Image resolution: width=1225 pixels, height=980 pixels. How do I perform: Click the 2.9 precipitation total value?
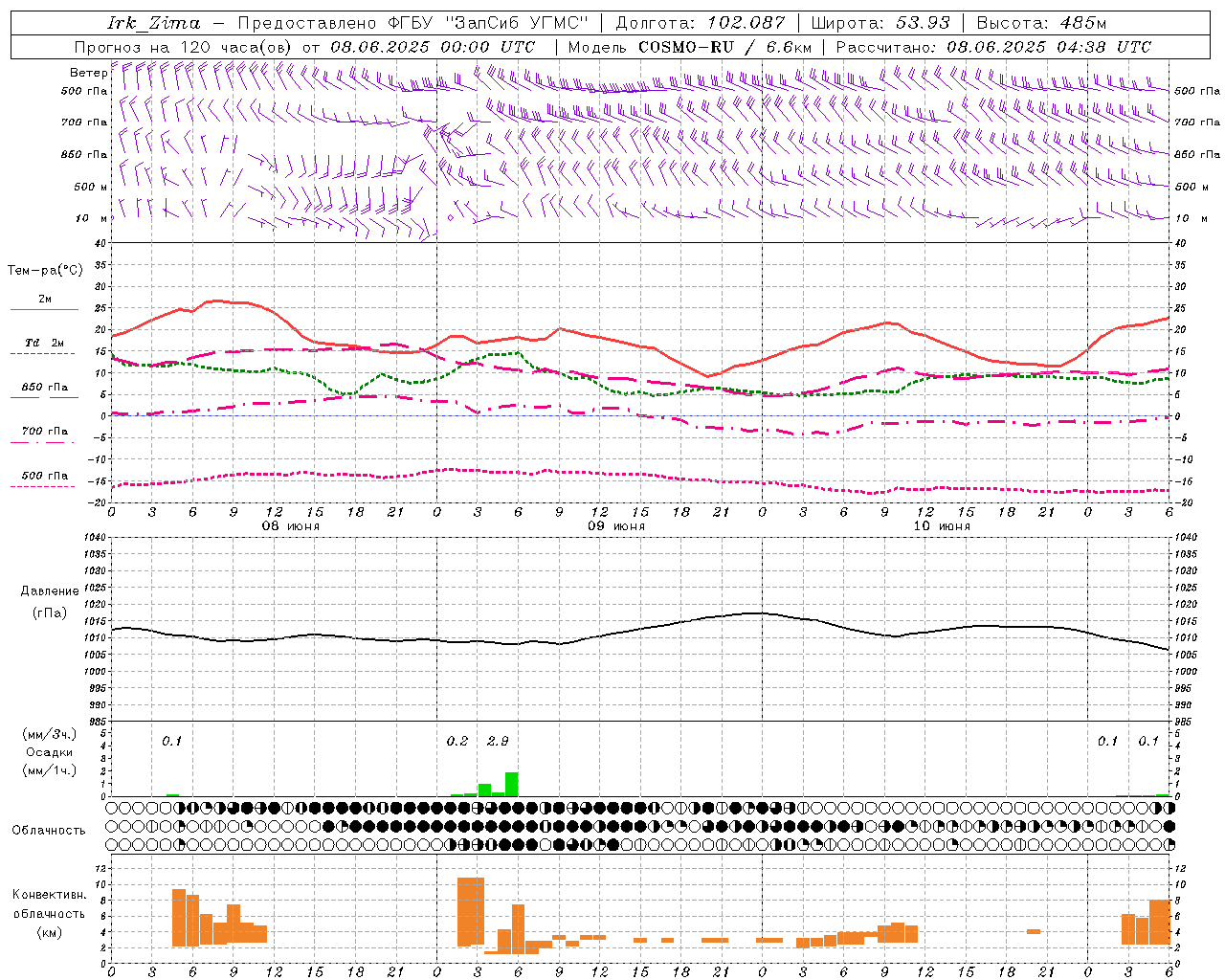(x=498, y=741)
